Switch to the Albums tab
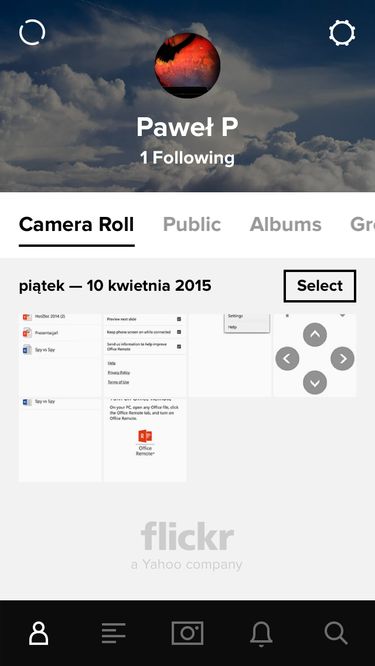The image size is (375, 666). 285,224
